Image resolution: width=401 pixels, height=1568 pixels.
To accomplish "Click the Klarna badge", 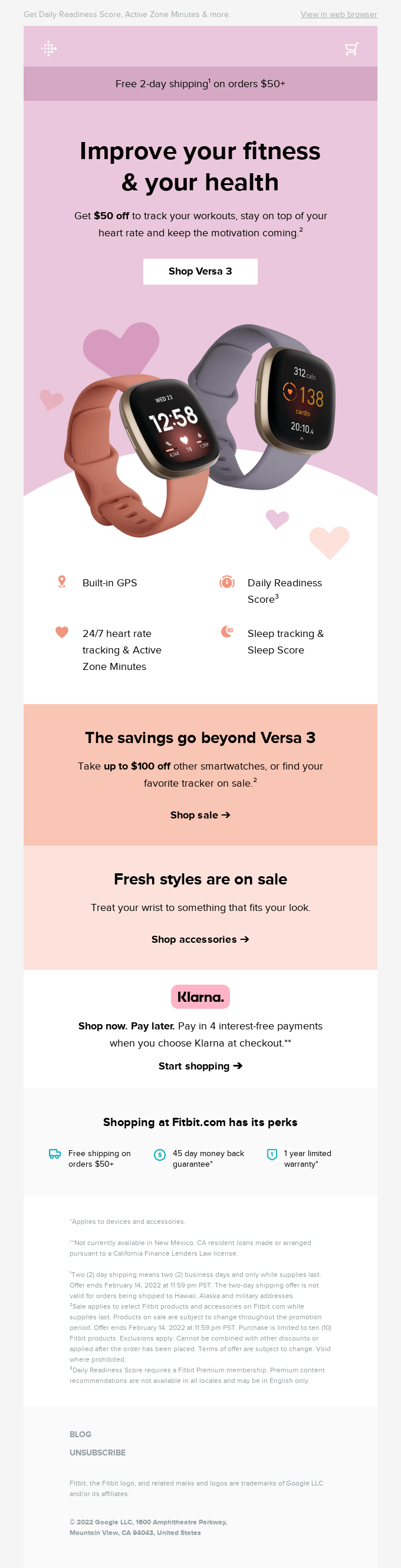I will pos(200,996).
